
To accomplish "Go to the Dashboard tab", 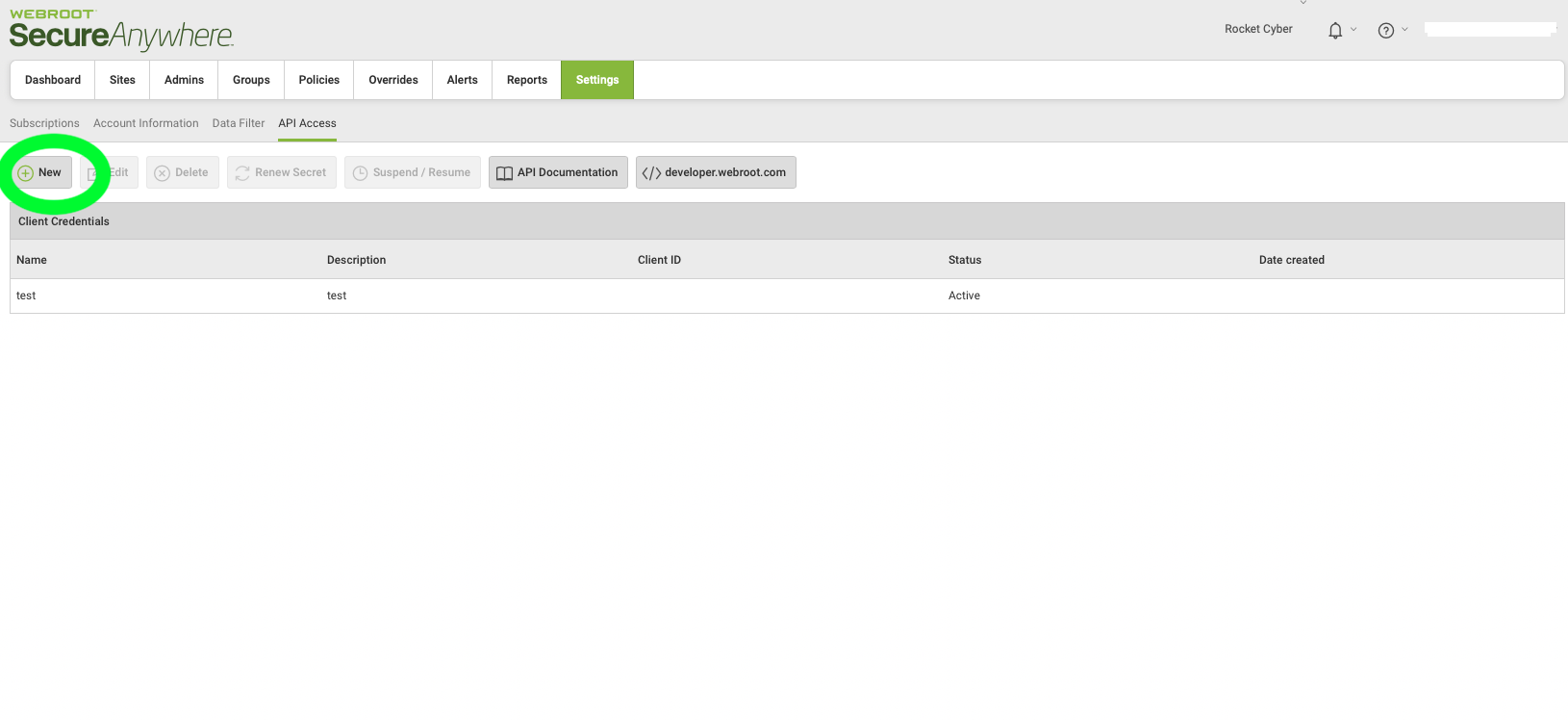I will click(53, 80).
